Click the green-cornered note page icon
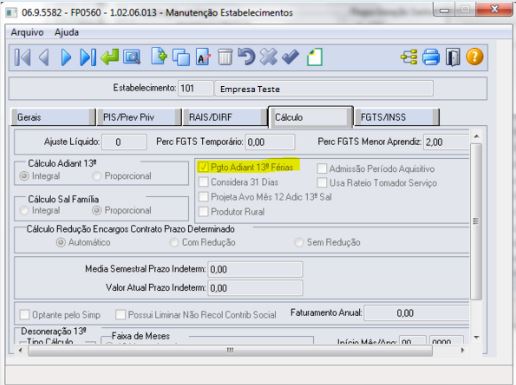516x385 pixels. point(315,57)
